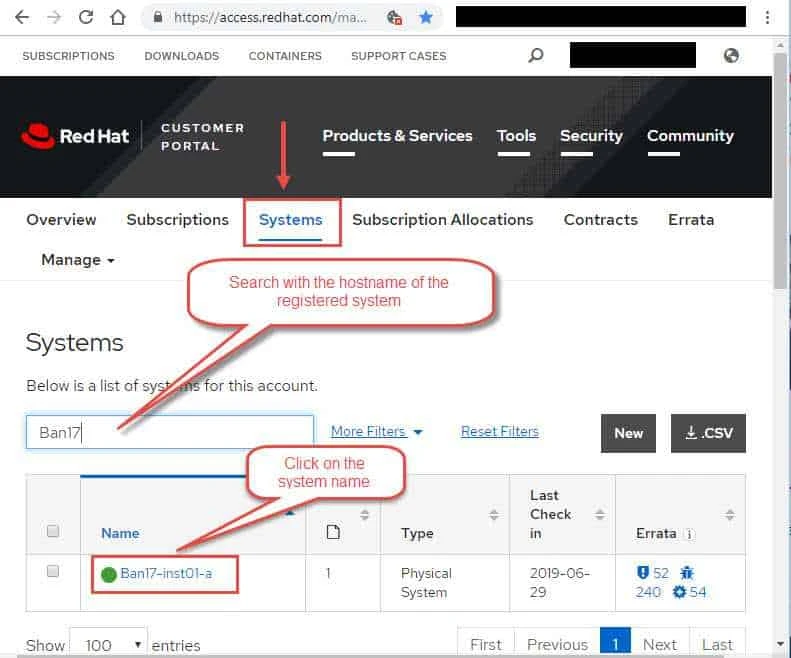Image resolution: width=791 pixels, height=658 pixels.
Task: Click DOWNLOADS in the top bar
Action: click(182, 56)
